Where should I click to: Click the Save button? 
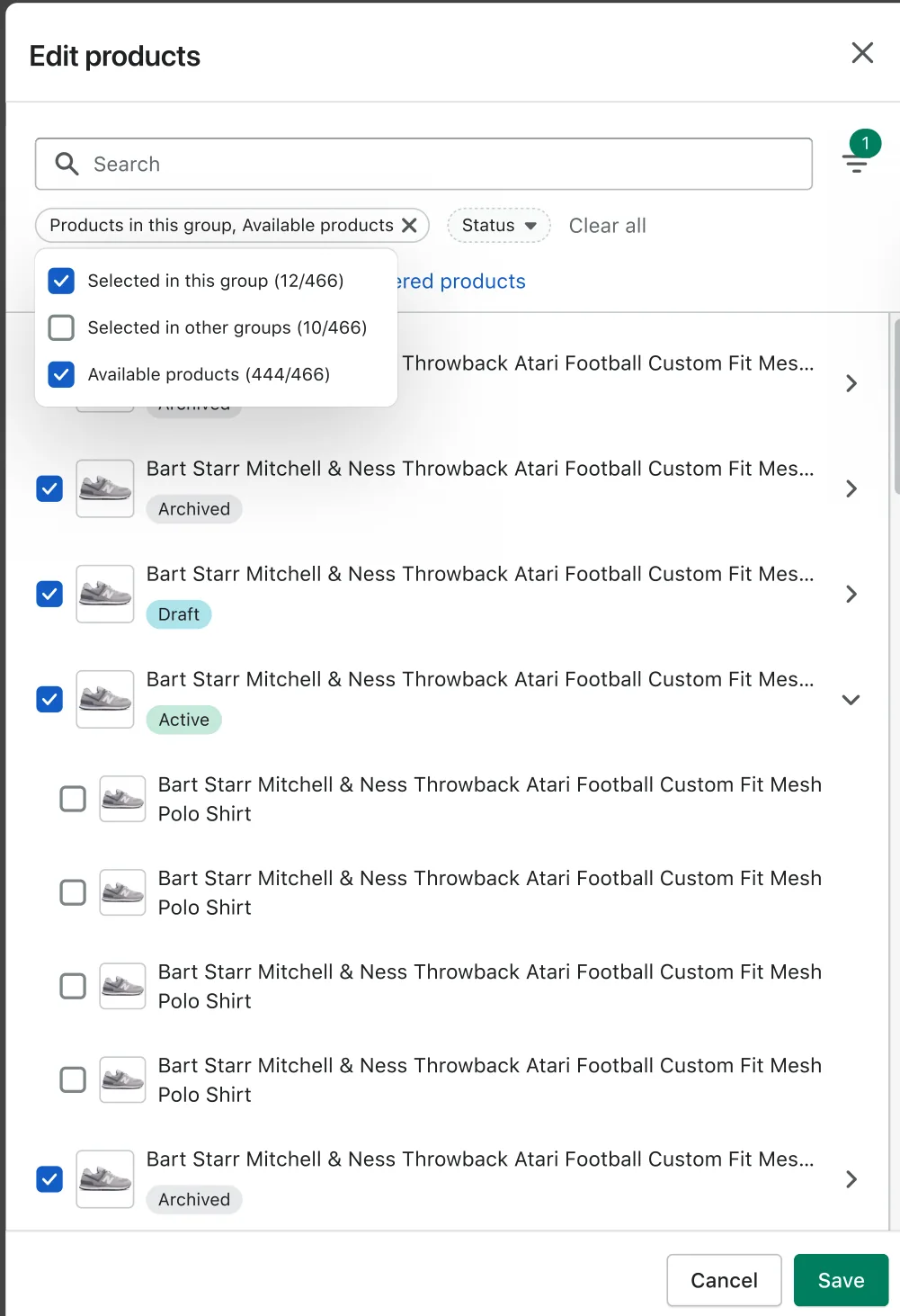pos(841,1280)
